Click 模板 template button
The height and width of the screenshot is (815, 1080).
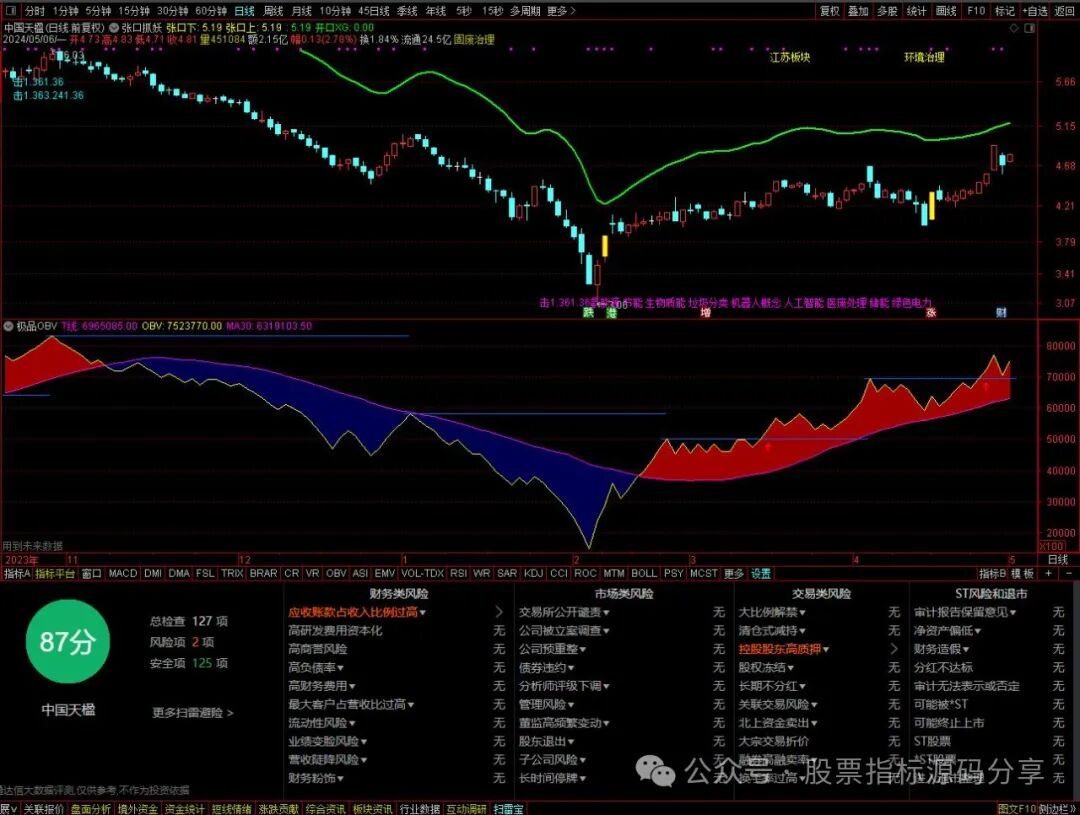pos(1023,573)
